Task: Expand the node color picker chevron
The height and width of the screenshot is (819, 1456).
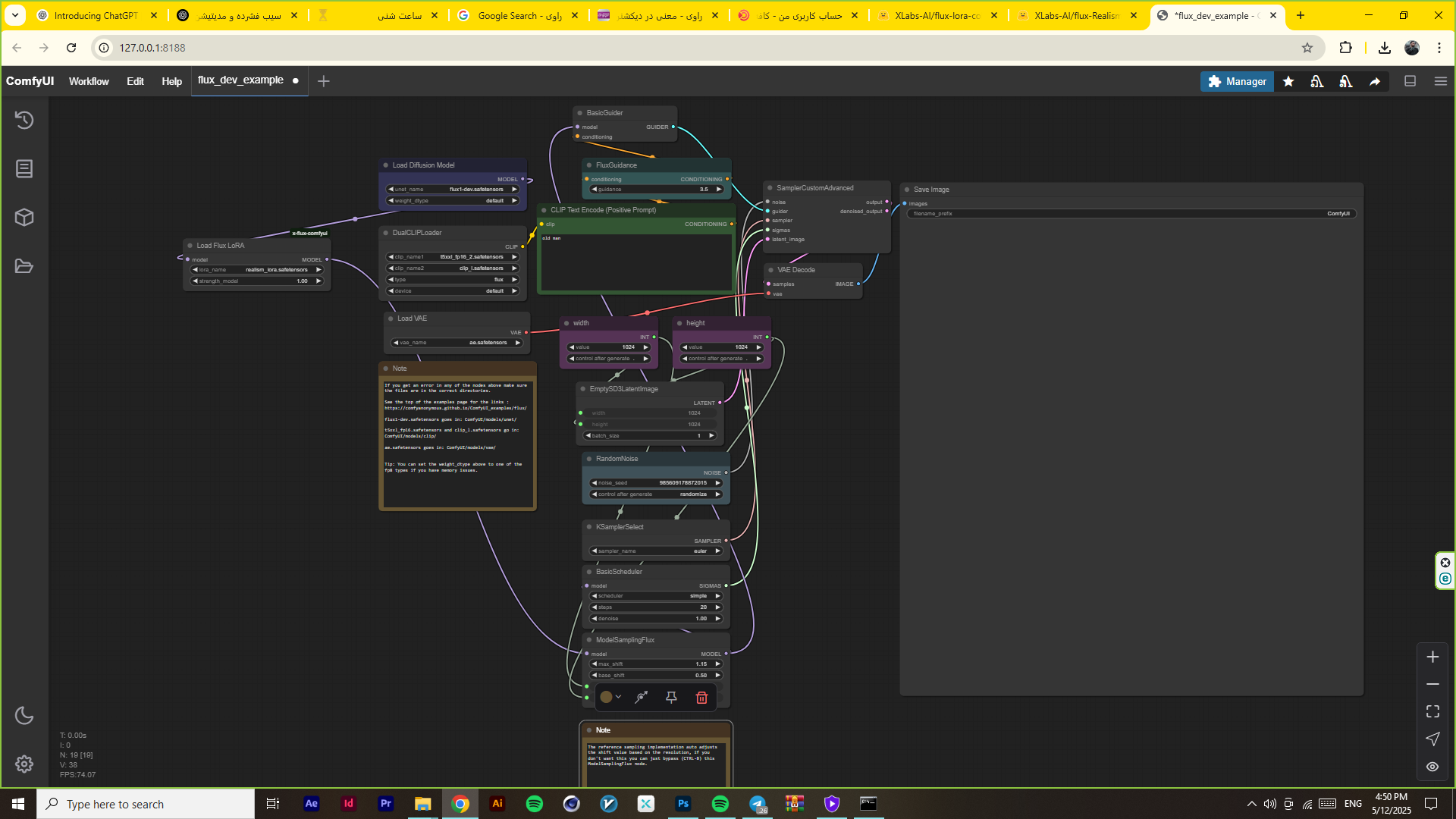Action: tap(619, 697)
